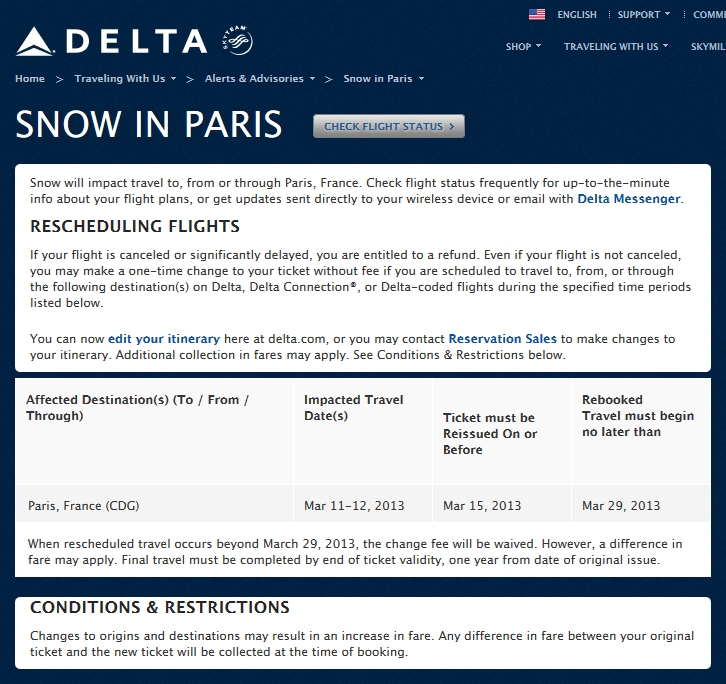Image resolution: width=726 pixels, height=684 pixels.
Task: Open TRAVELING WITH US in main navigation
Action: pos(615,46)
